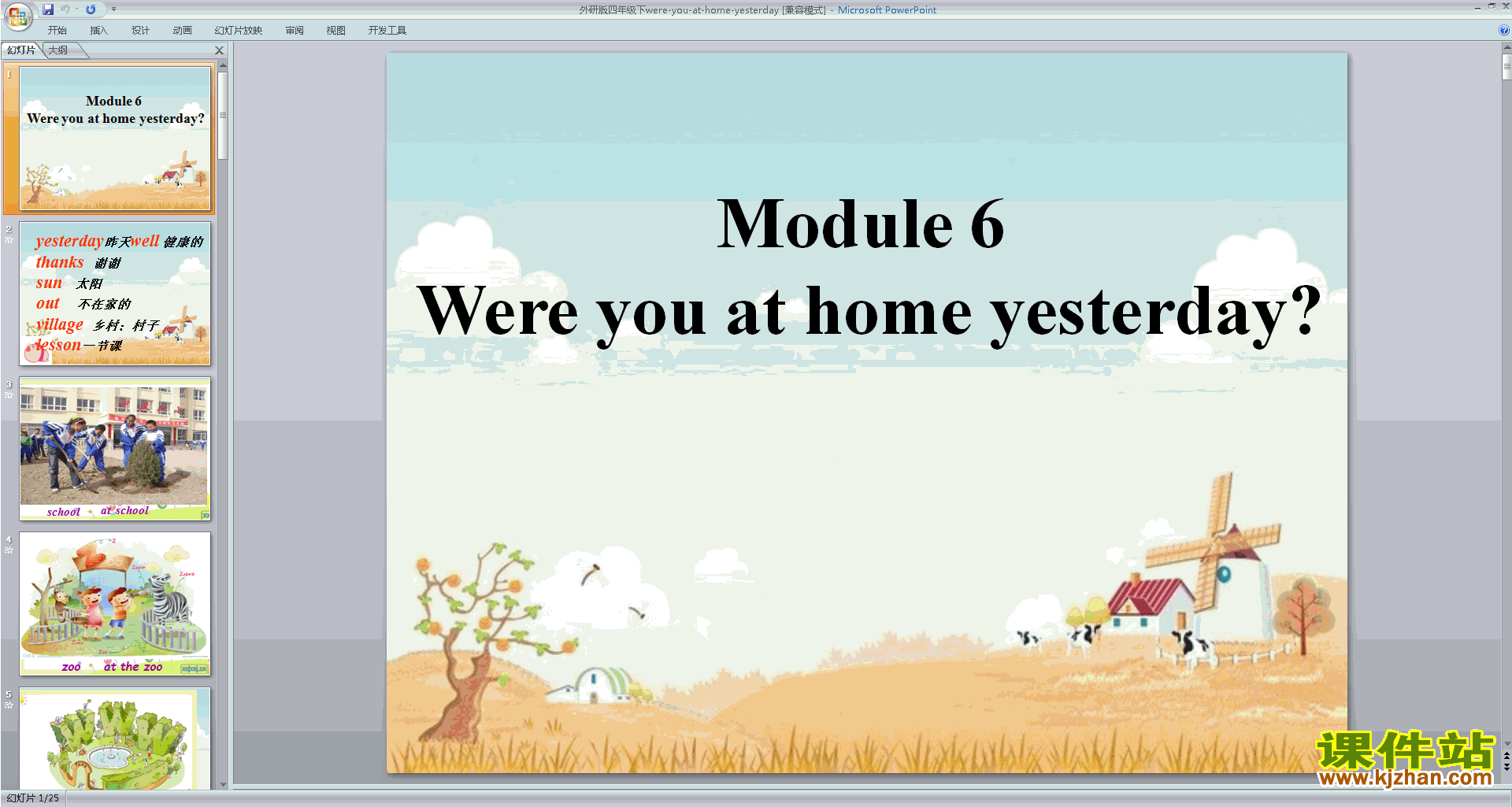This screenshot has height=807, width=1512.
Task: Click the Save icon in quick access toolbar
Action: pos(48,9)
